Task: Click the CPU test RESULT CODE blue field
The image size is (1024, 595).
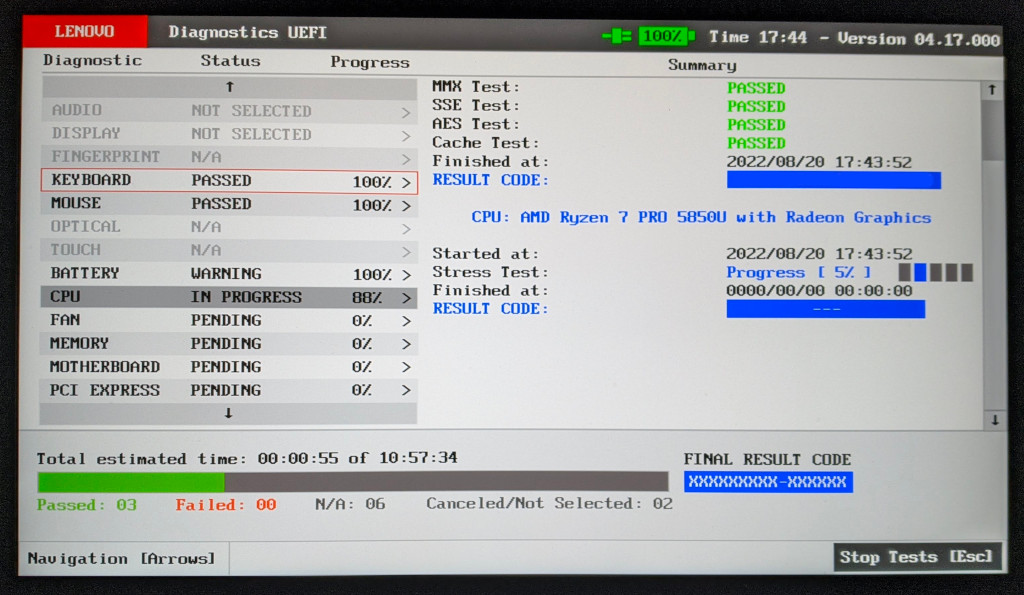Action: [x=833, y=180]
